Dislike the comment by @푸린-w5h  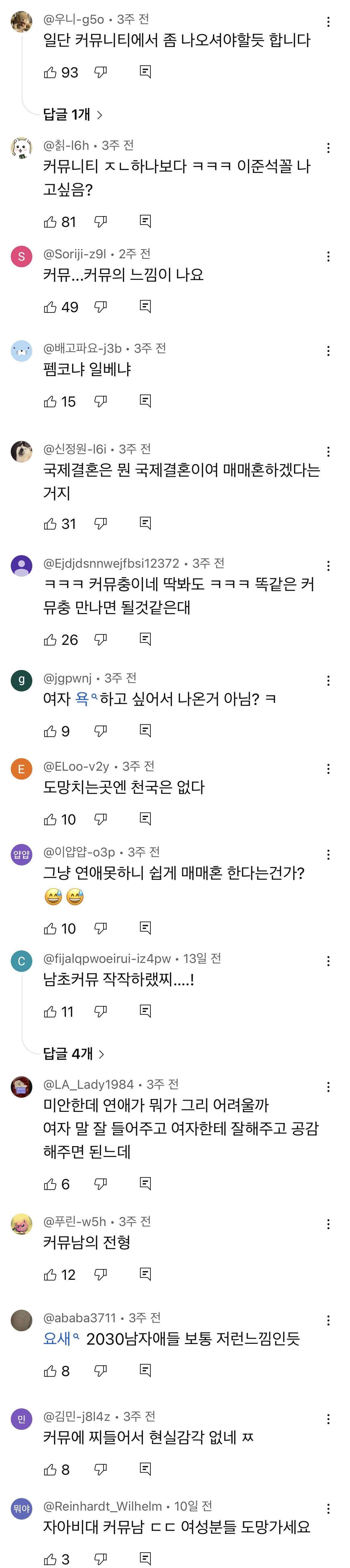(x=101, y=1274)
